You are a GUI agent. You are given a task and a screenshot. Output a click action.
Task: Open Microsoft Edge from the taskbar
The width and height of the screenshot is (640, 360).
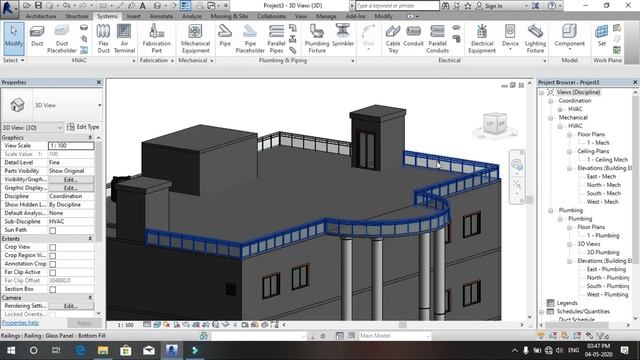(x=80, y=350)
